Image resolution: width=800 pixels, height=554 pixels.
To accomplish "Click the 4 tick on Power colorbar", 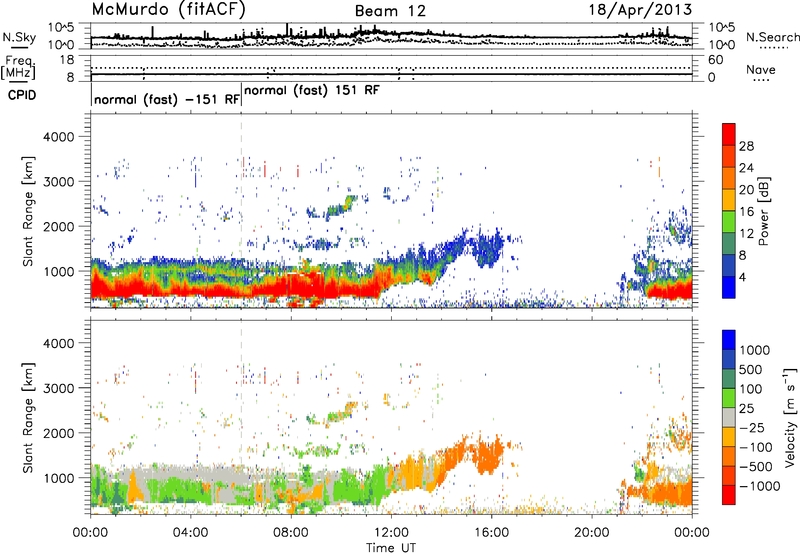I will (742, 277).
